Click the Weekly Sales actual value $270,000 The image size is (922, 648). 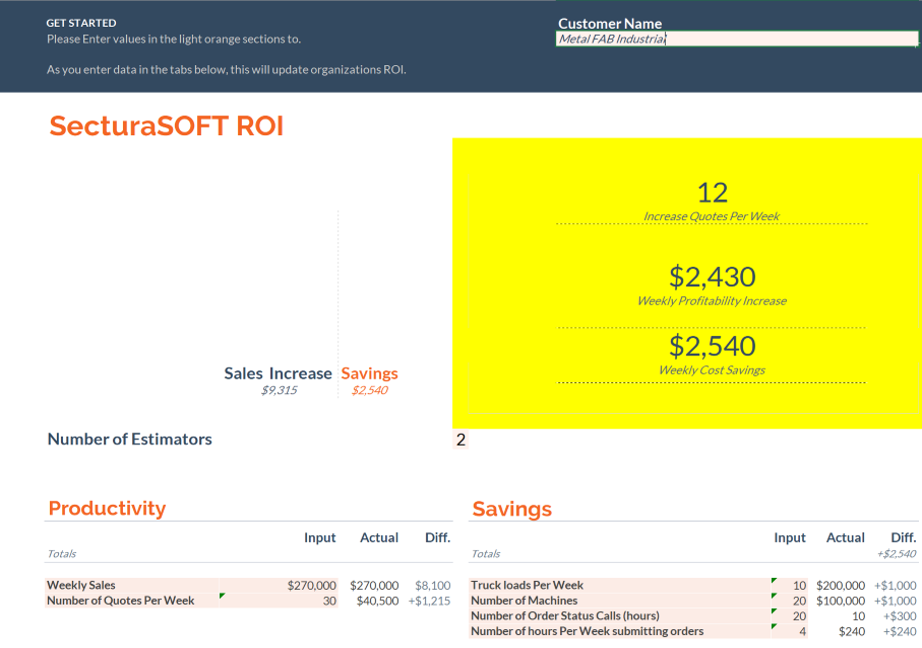374,586
